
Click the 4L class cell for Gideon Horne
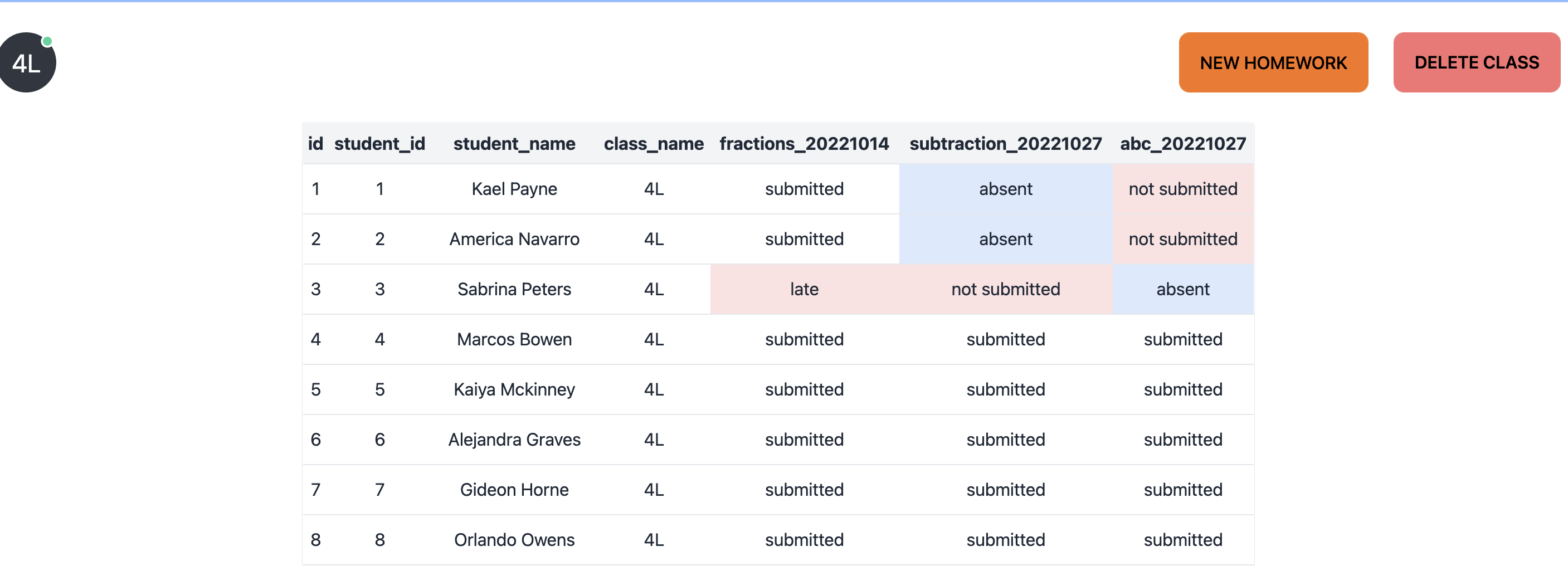click(x=653, y=490)
